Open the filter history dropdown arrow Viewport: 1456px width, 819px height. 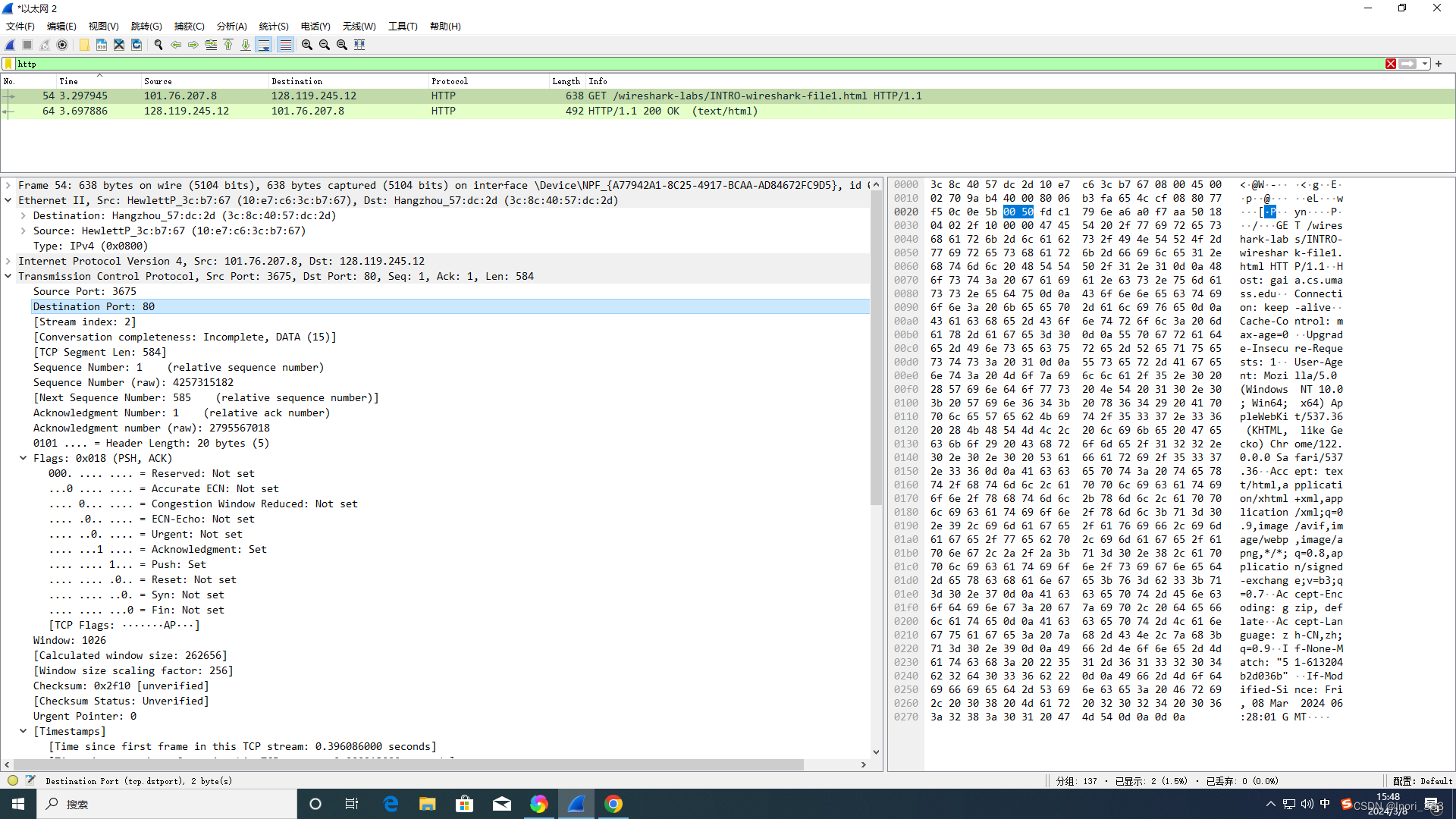tap(1425, 64)
